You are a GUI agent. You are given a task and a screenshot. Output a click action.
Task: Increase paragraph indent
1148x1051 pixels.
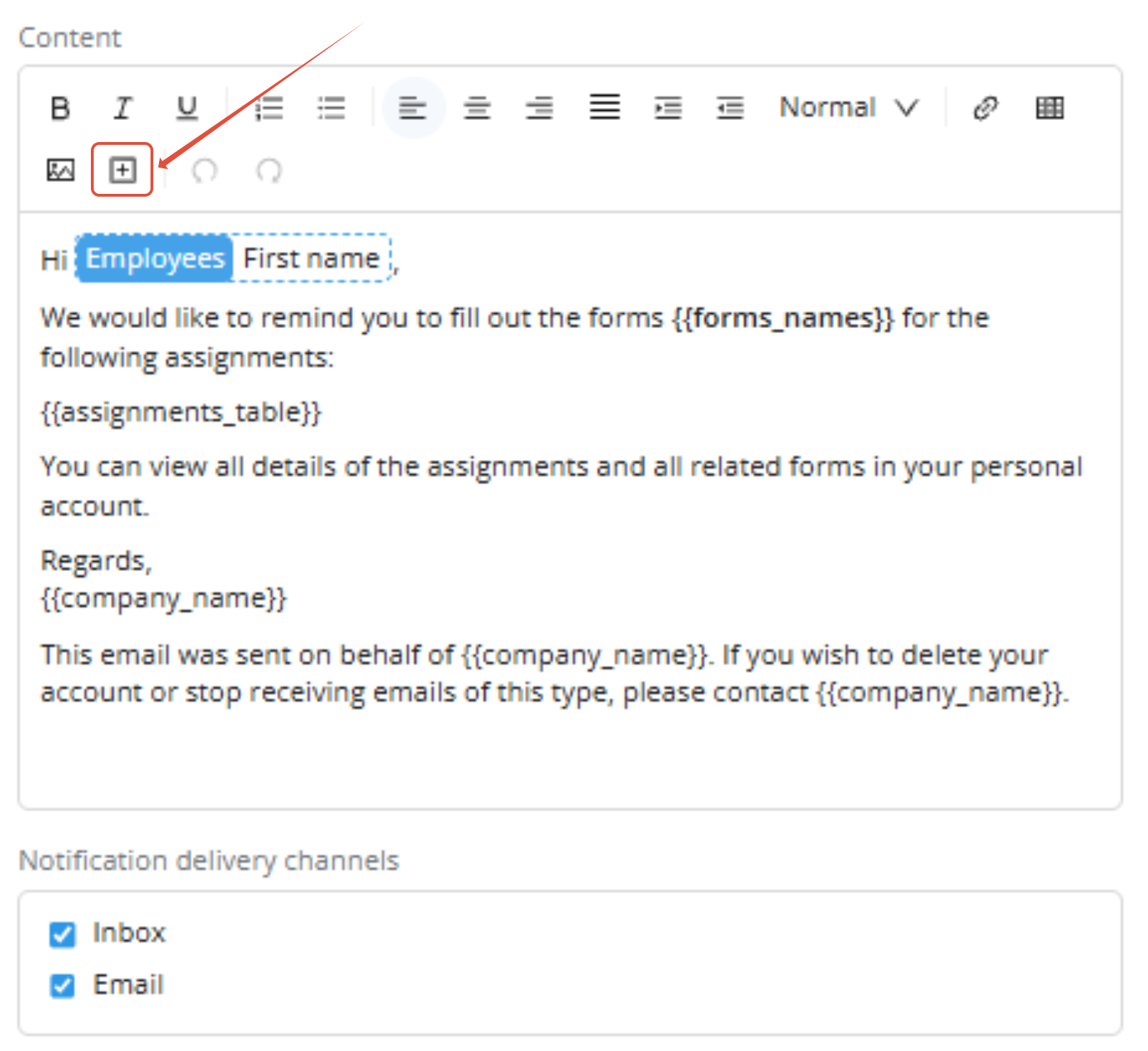(x=668, y=108)
